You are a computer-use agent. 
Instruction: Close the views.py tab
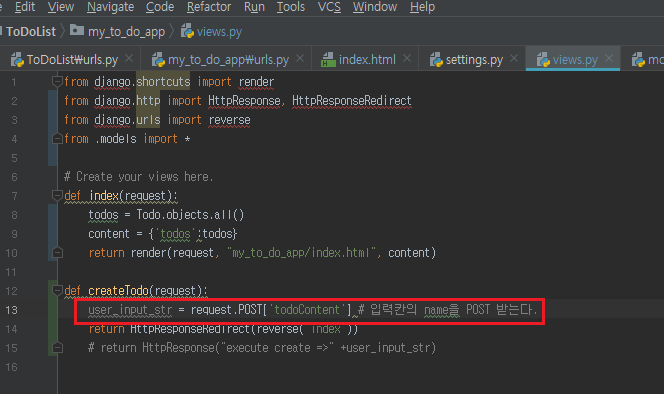click(609, 58)
